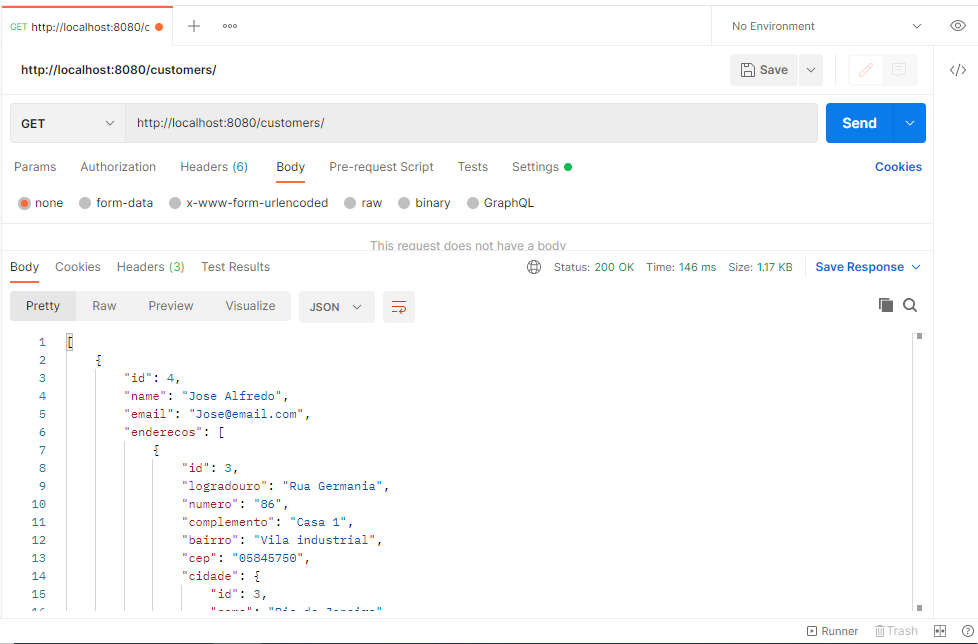Switch to Raw response view
The width and height of the screenshot is (978, 644).
(104, 306)
